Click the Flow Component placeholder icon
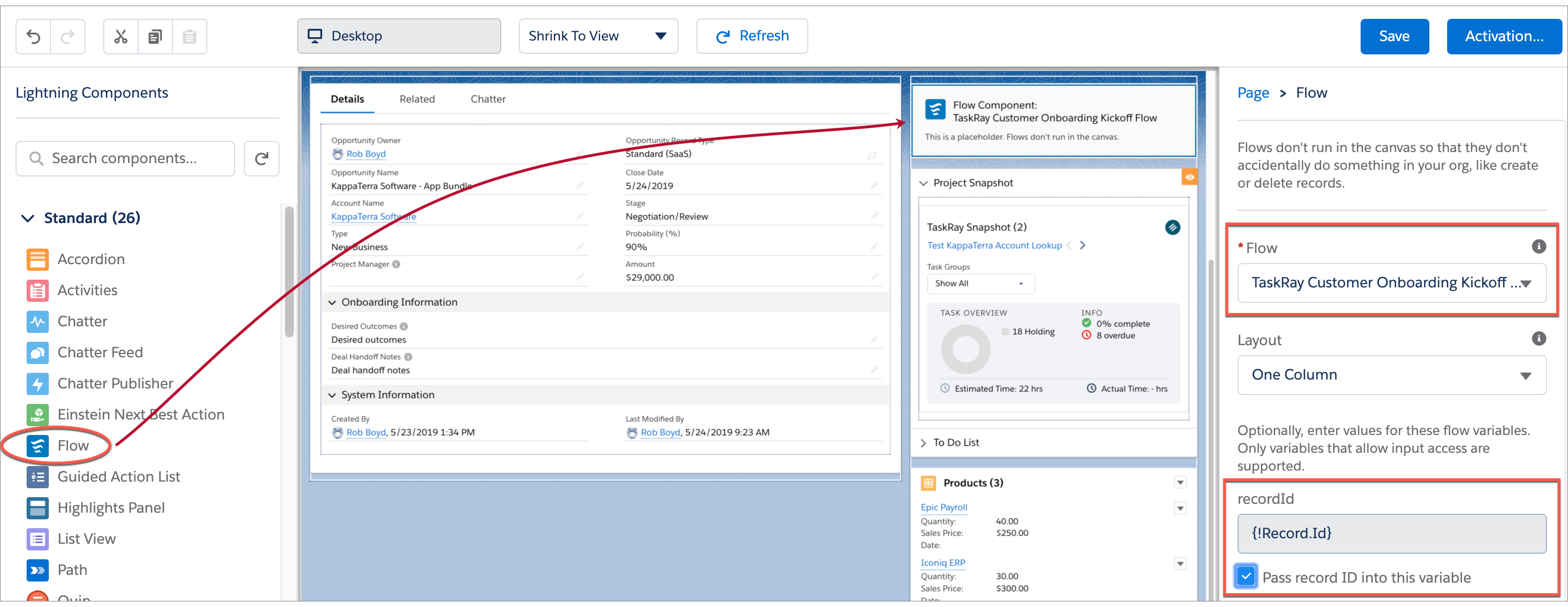This screenshot has height=607, width=1568. [x=935, y=110]
